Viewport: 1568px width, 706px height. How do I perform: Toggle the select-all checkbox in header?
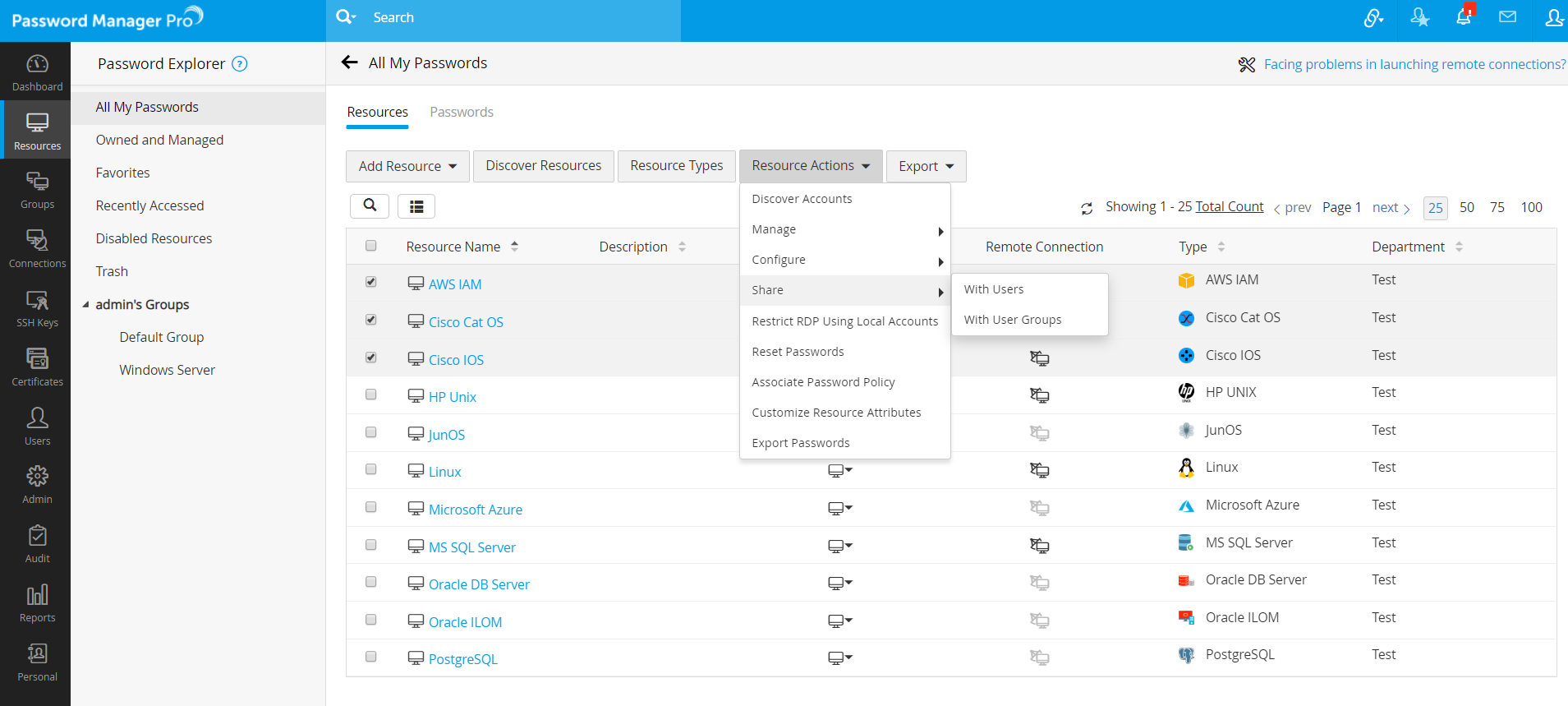(x=371, y=246)
